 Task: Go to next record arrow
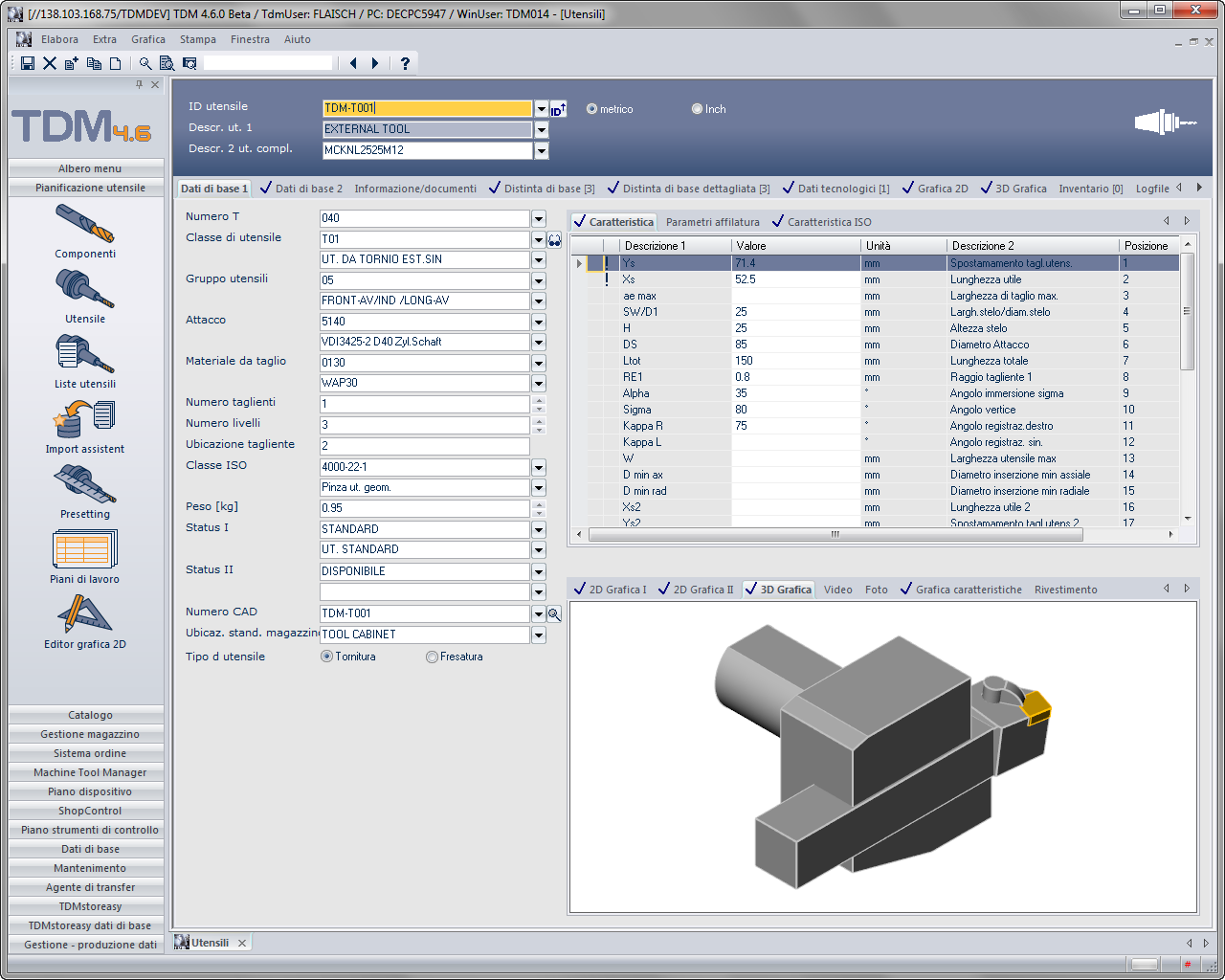375,63
